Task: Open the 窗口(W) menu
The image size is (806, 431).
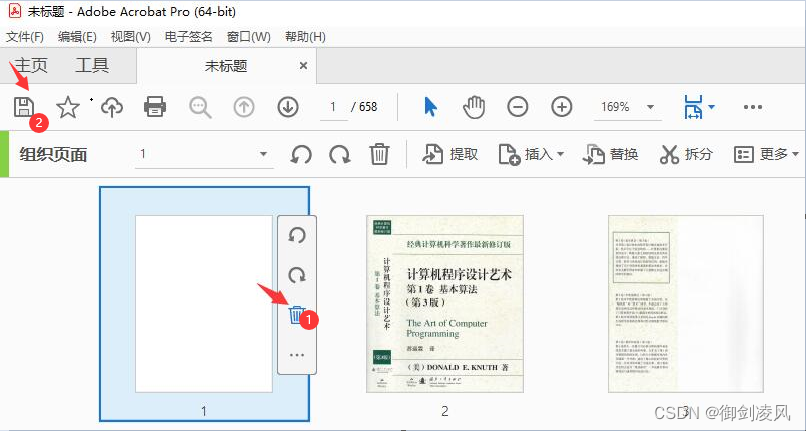Action: (248, 37)
